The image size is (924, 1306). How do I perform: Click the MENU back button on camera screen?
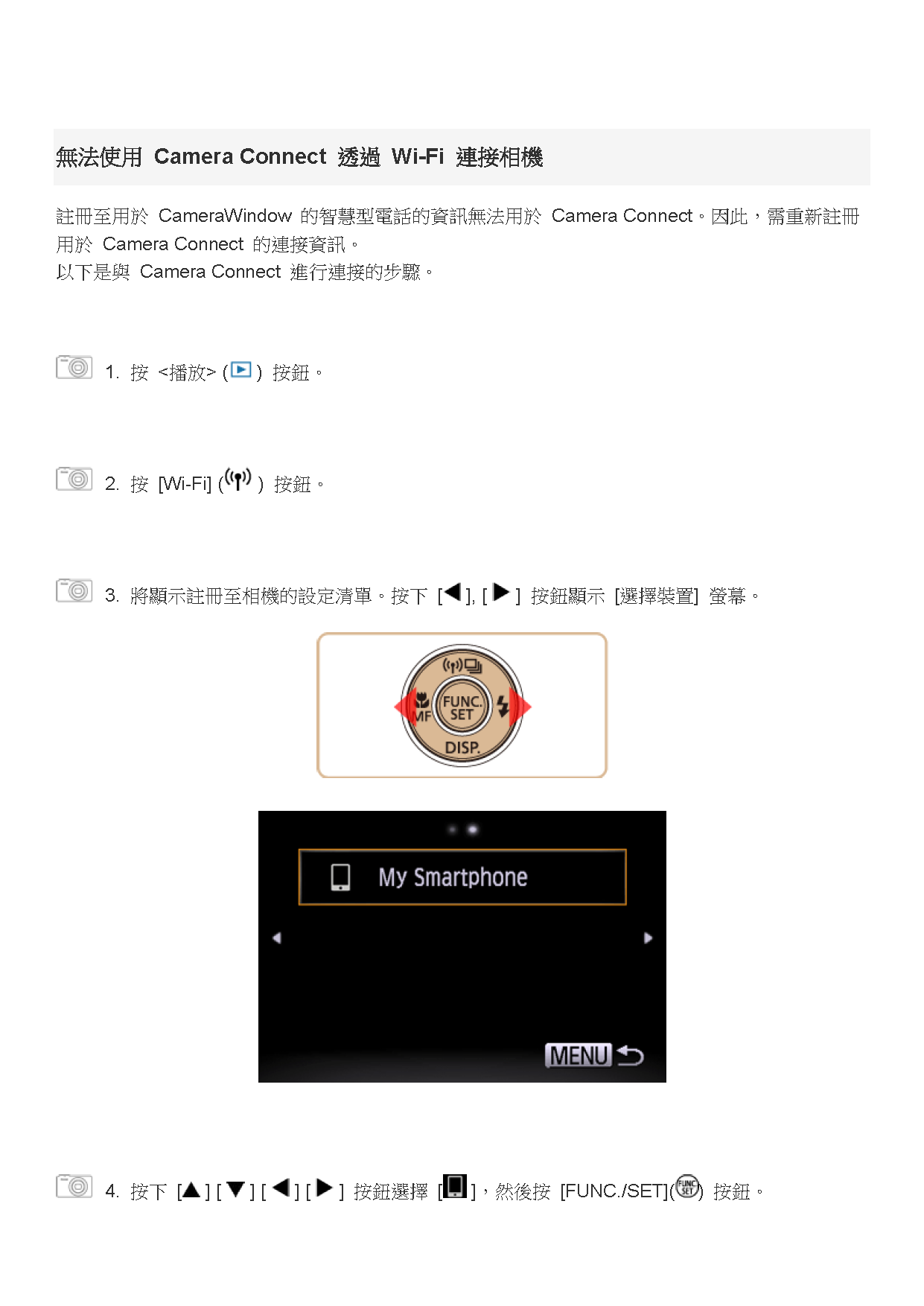[x=594, y=1055]
